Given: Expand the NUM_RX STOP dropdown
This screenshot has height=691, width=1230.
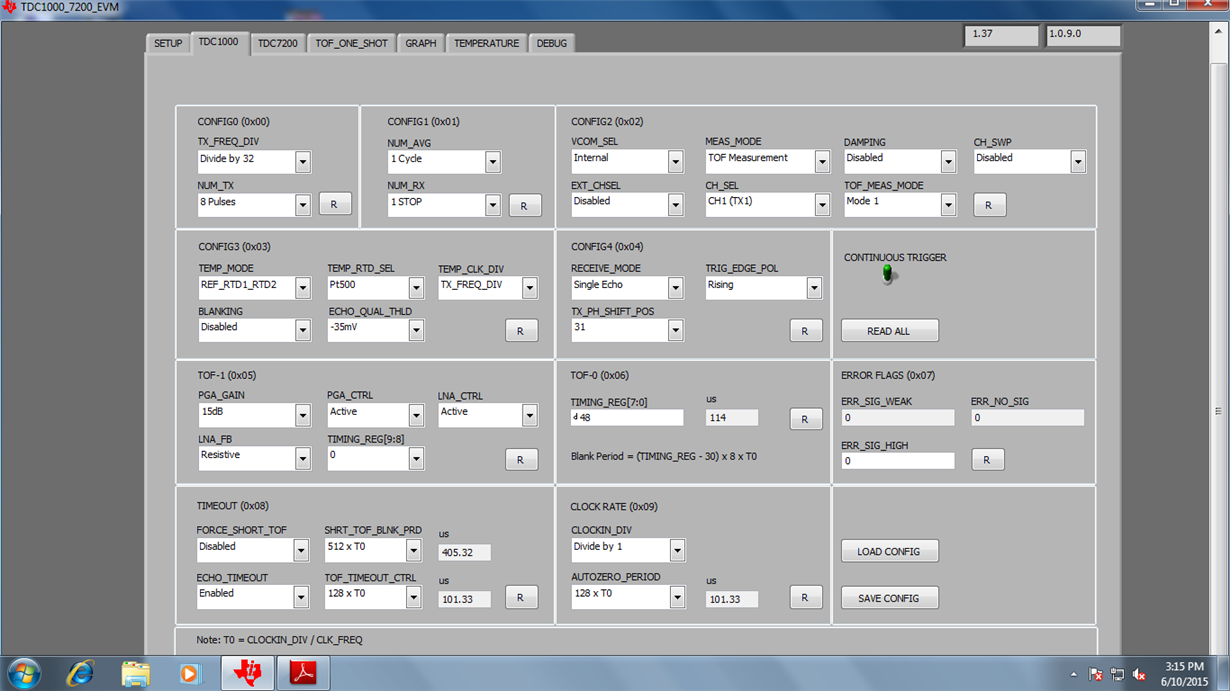Looking at the screenshot, I should click(493, 204).
